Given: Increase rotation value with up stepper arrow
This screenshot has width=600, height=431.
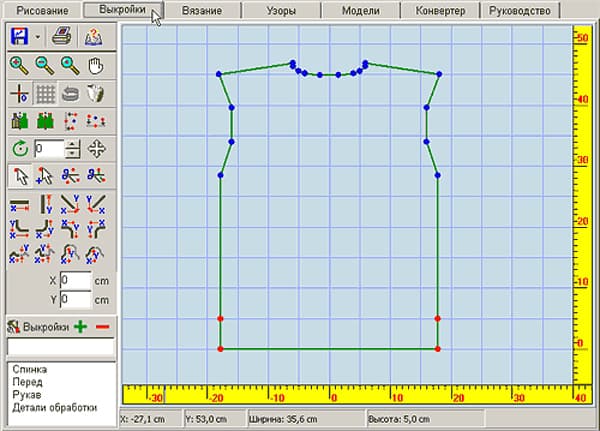Looking at the screenshot, I should point(73,144).
